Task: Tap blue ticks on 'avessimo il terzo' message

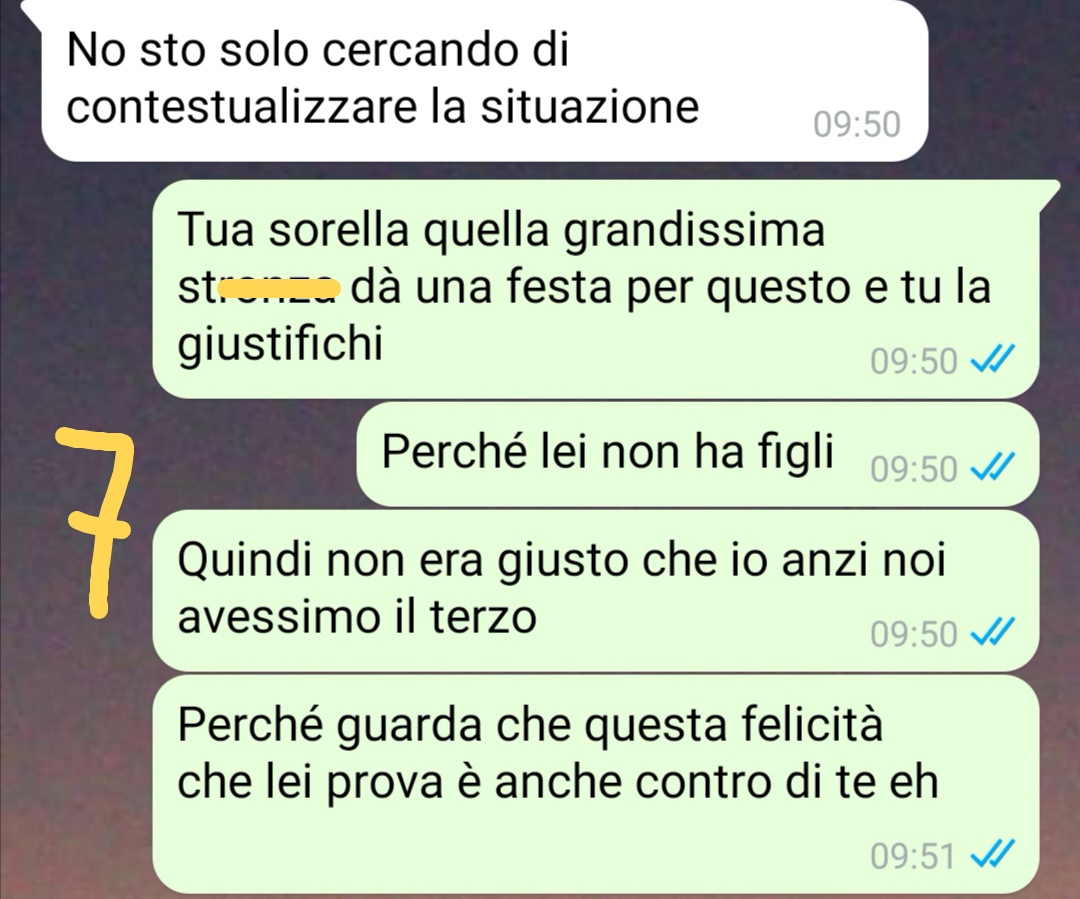Action: coord(993,632)
